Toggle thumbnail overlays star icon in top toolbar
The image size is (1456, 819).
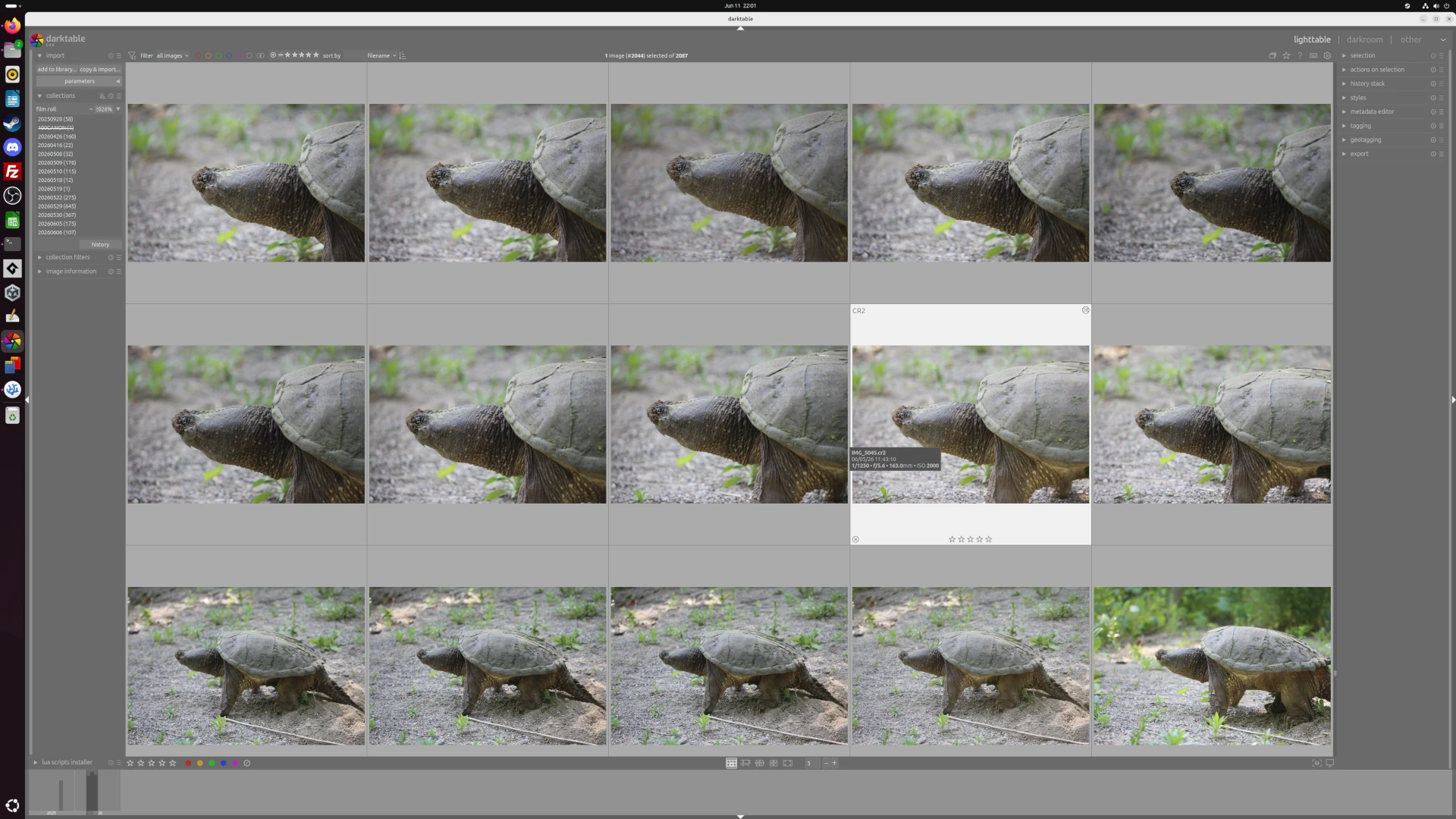click(x=1286, y=55)
